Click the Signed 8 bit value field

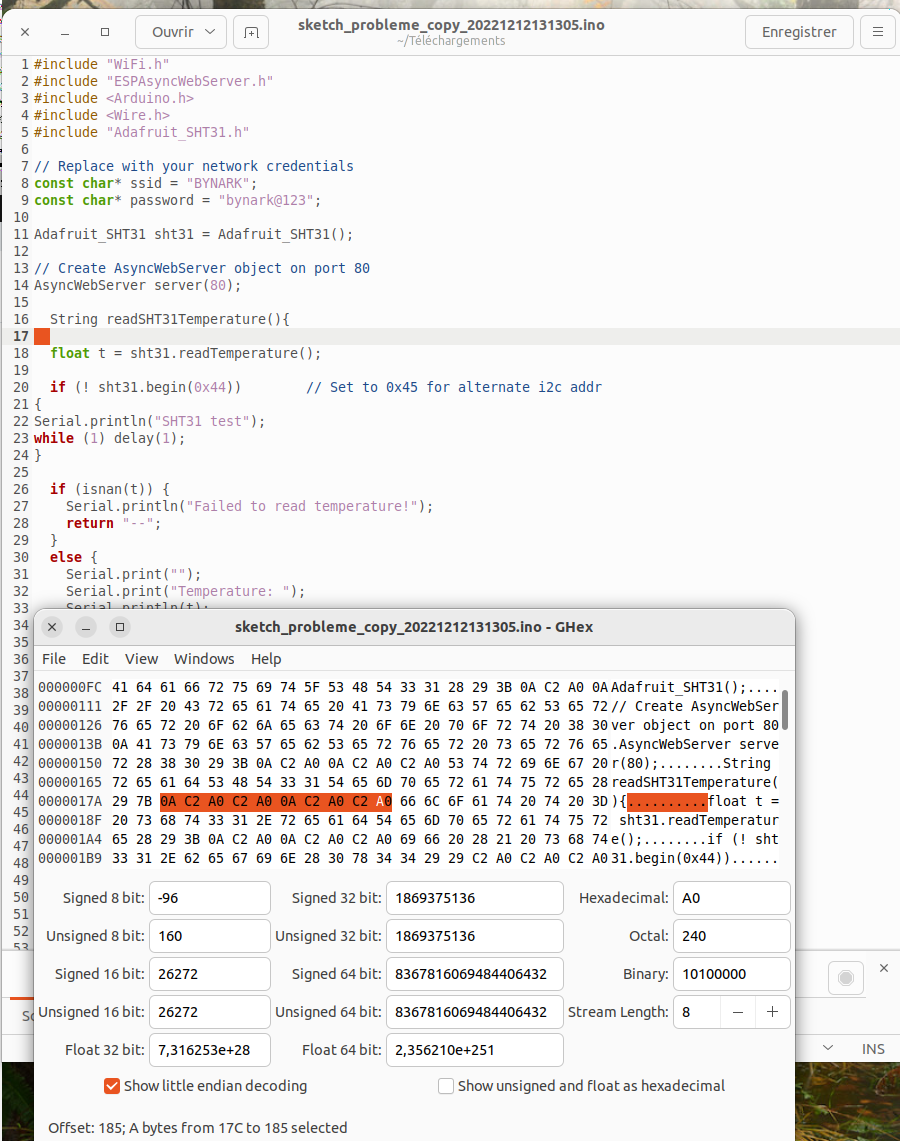210,898
